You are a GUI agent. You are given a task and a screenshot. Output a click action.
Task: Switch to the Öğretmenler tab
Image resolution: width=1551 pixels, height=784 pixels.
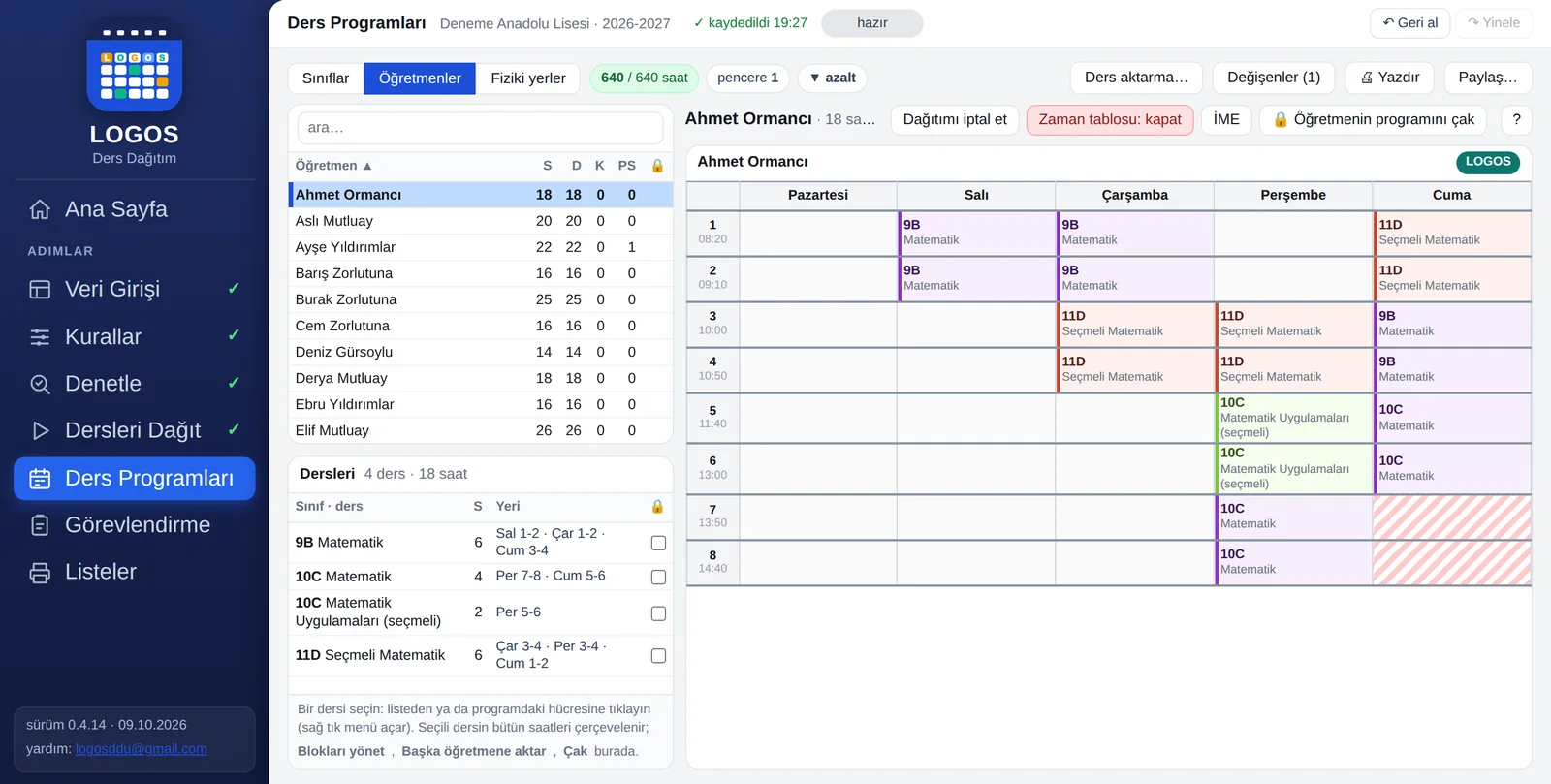click(x=420, y=78)
